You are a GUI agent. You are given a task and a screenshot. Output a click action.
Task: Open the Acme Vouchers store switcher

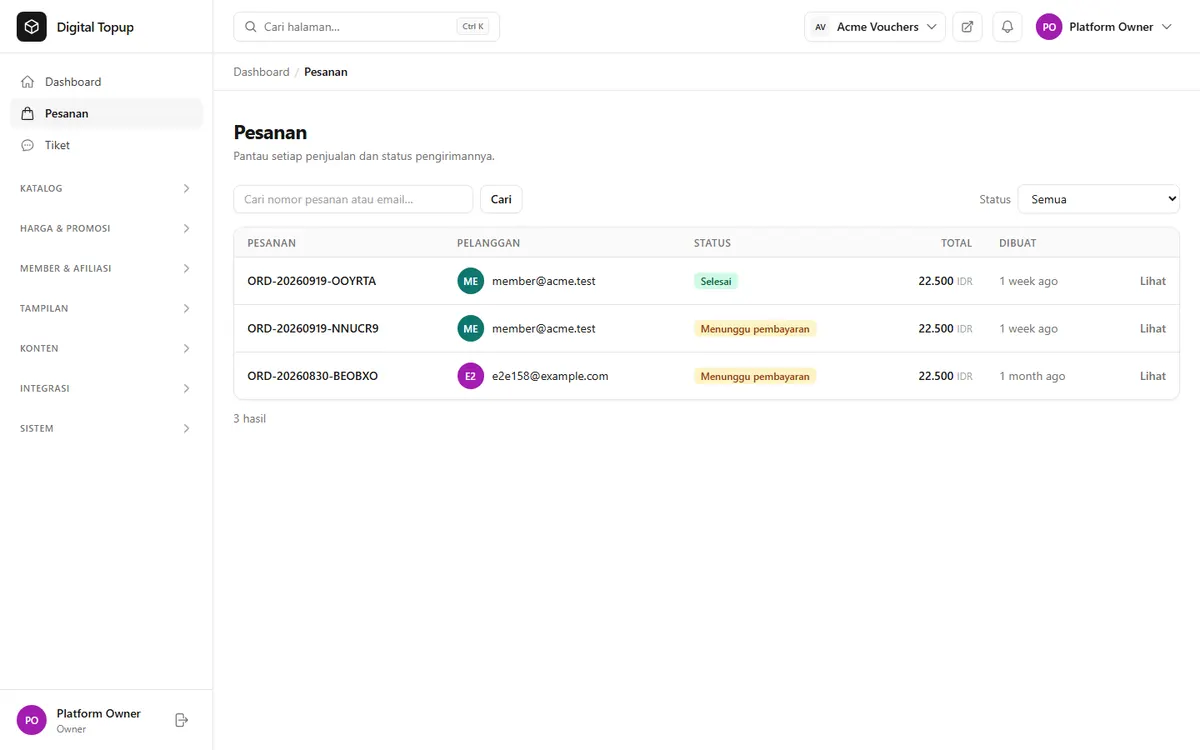point(875,27)
